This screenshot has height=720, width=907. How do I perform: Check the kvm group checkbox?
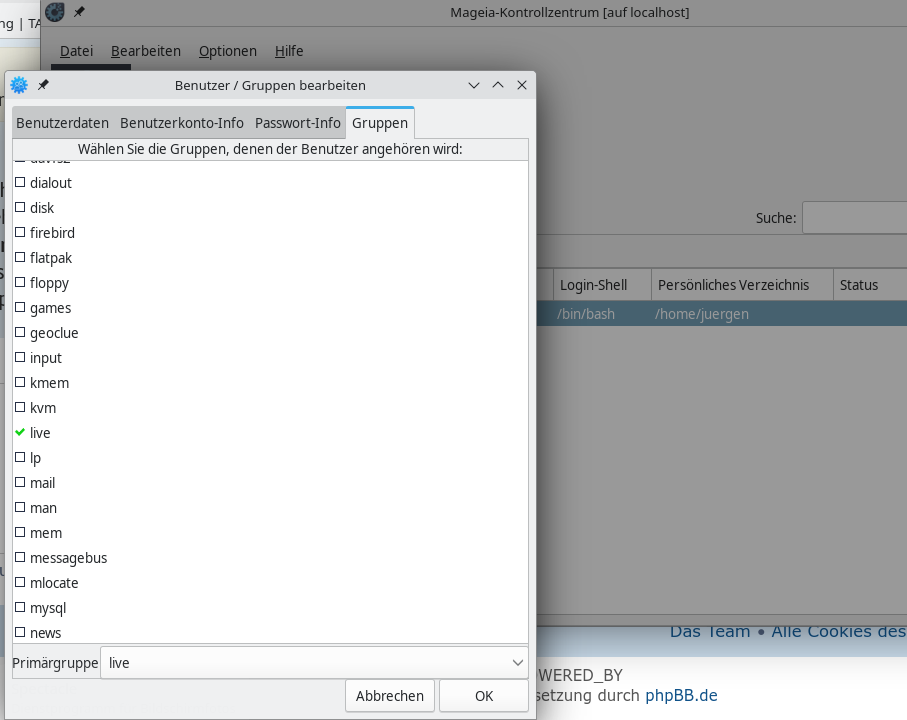[x=20, y=408]
